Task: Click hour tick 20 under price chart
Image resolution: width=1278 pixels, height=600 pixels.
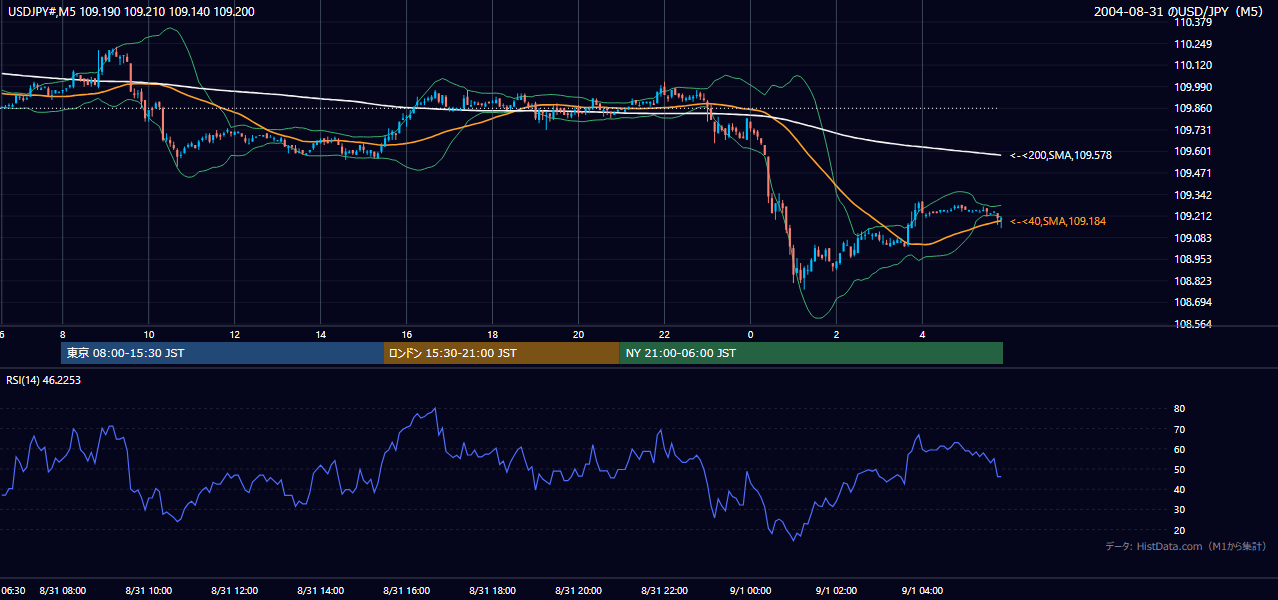Action: (579, 334)
